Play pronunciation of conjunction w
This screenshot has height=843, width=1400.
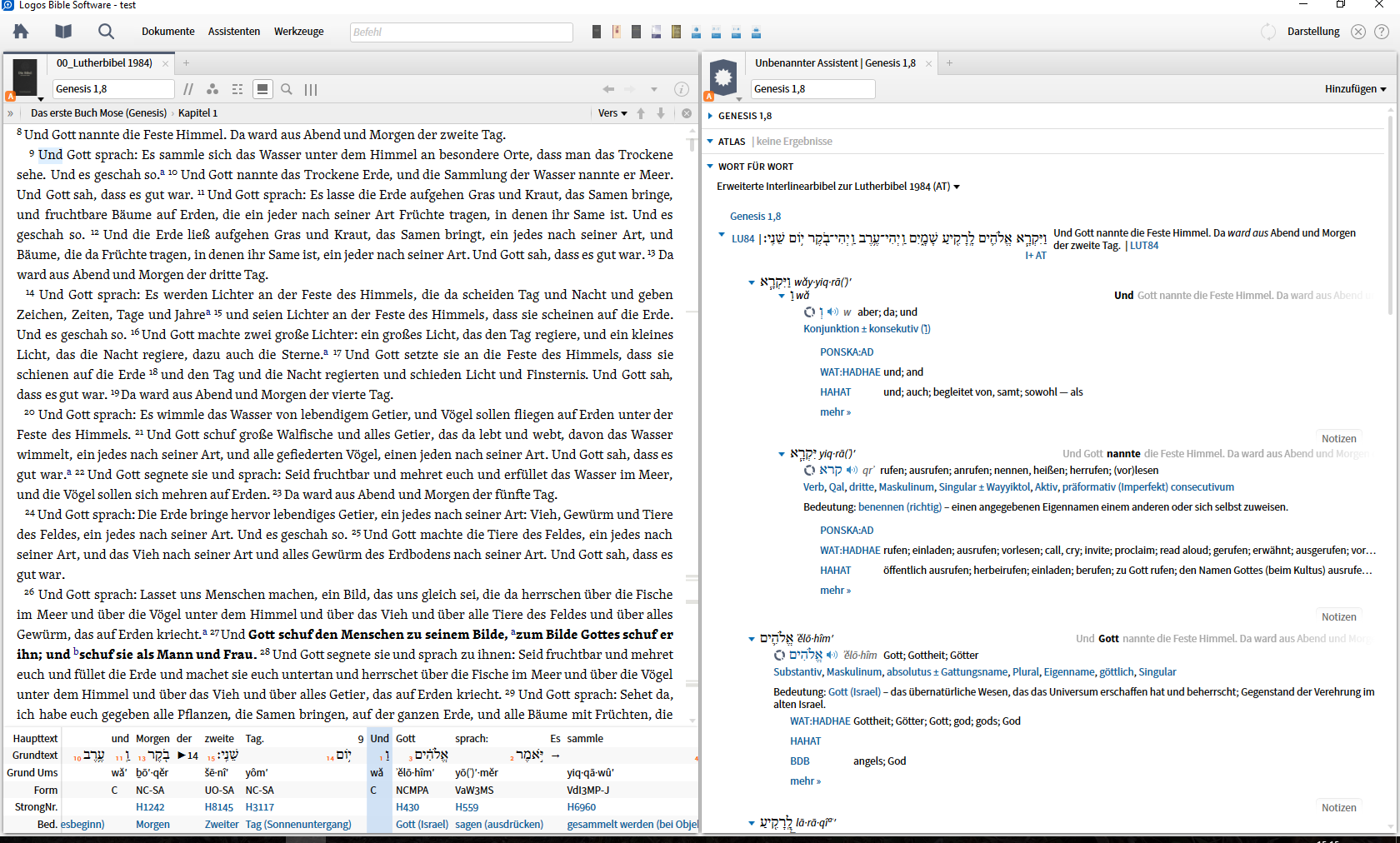tap(832, 312)
